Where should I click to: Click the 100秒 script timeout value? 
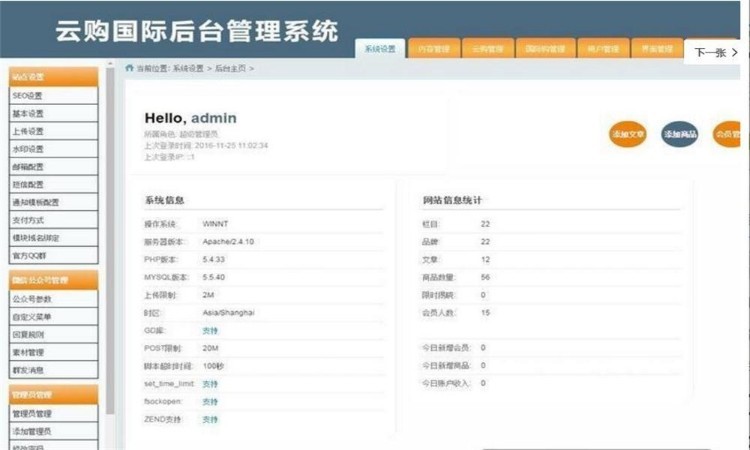tap(213, 366)
